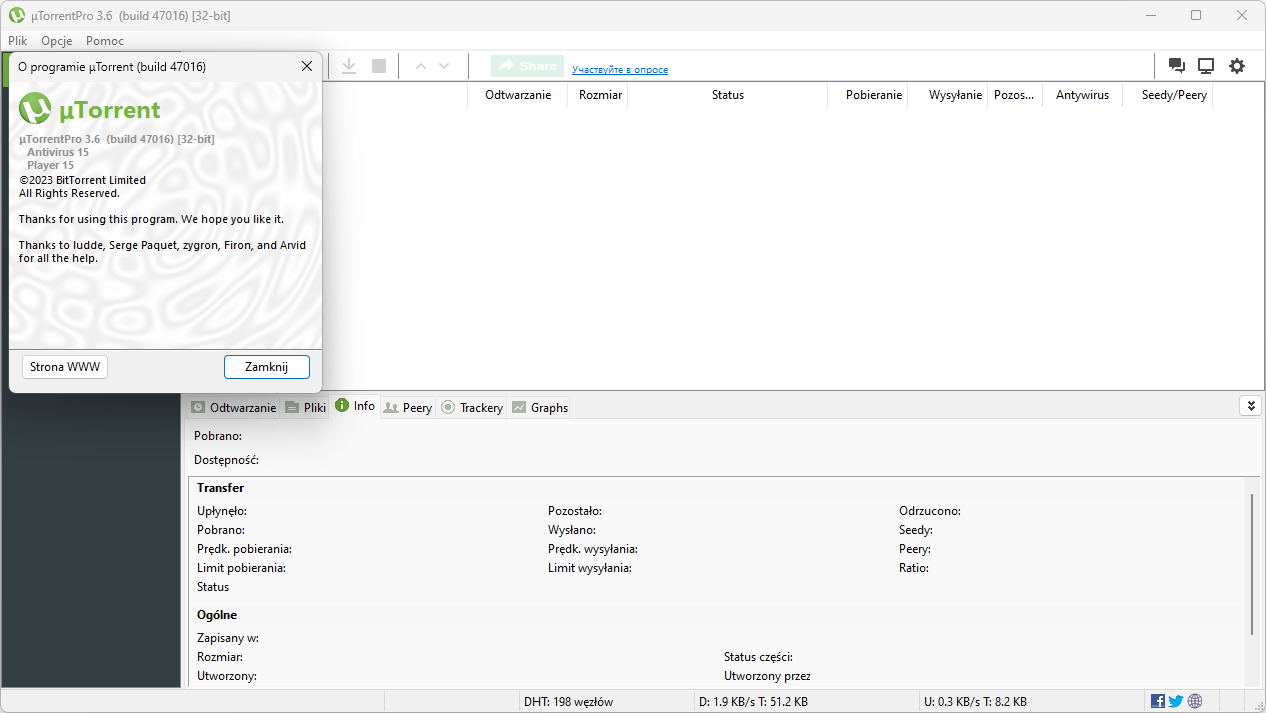The image size is (1266, 713).
Task: Click the 'Transfer' section heading
Action: (x=220, y=488)
